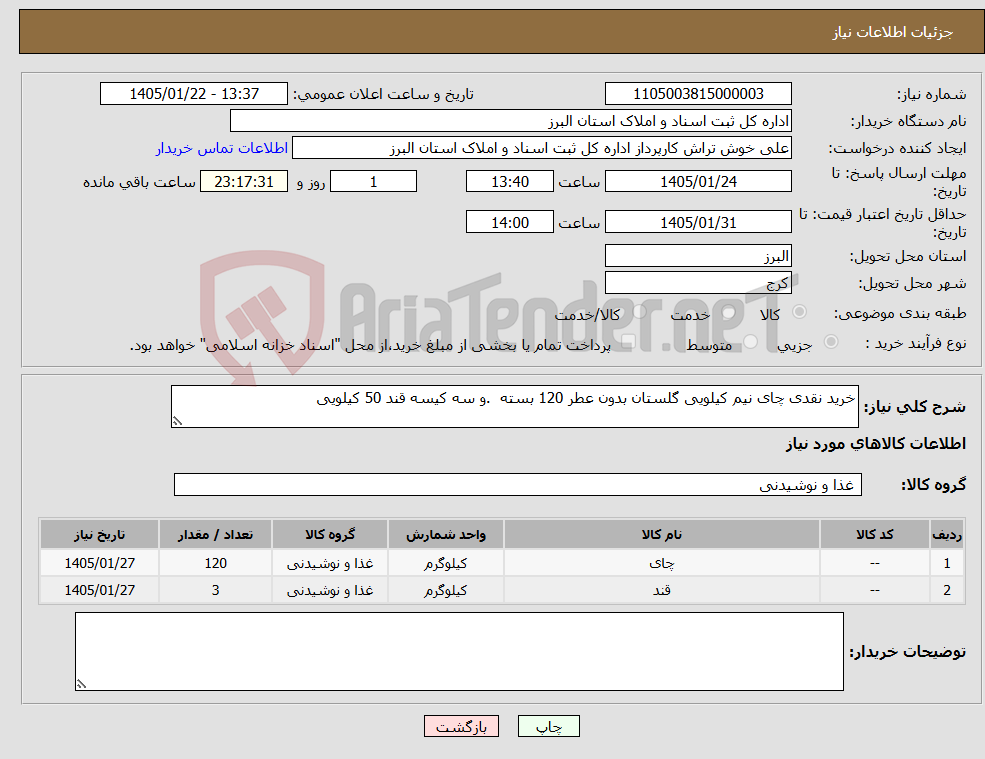Viewport: 985px width, 759px height.
Task: Click the quantity cell 3 for قند
Action: click(215, 590)
